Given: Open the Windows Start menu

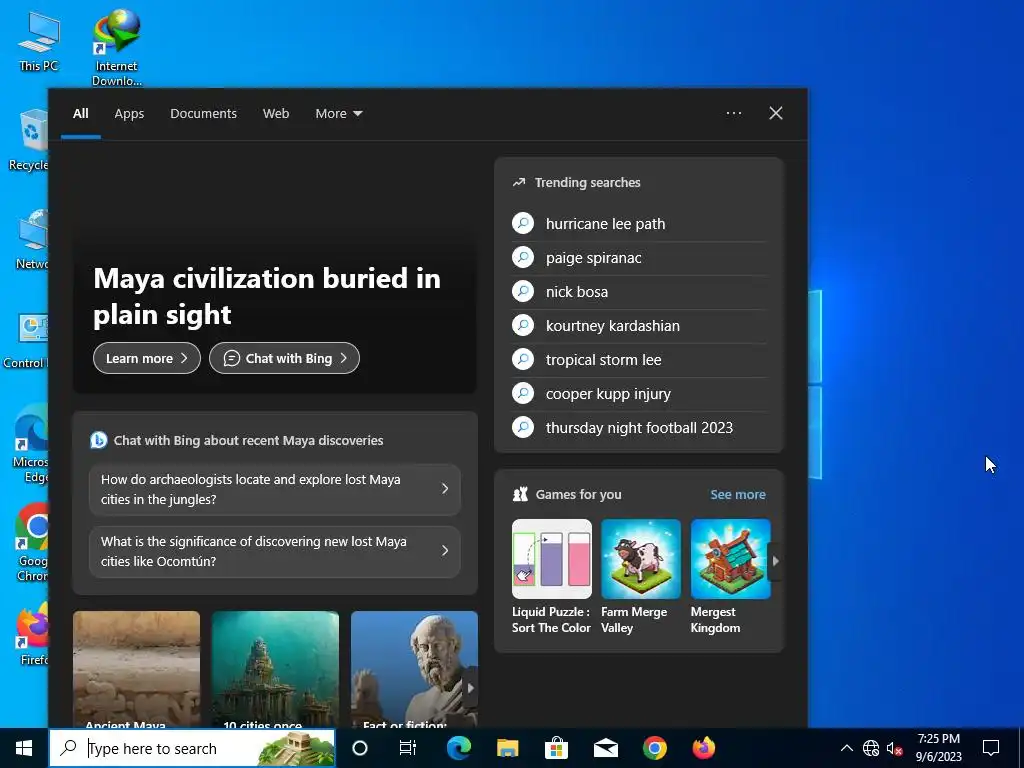Looking at the screenshot, I should coord(24,748).
